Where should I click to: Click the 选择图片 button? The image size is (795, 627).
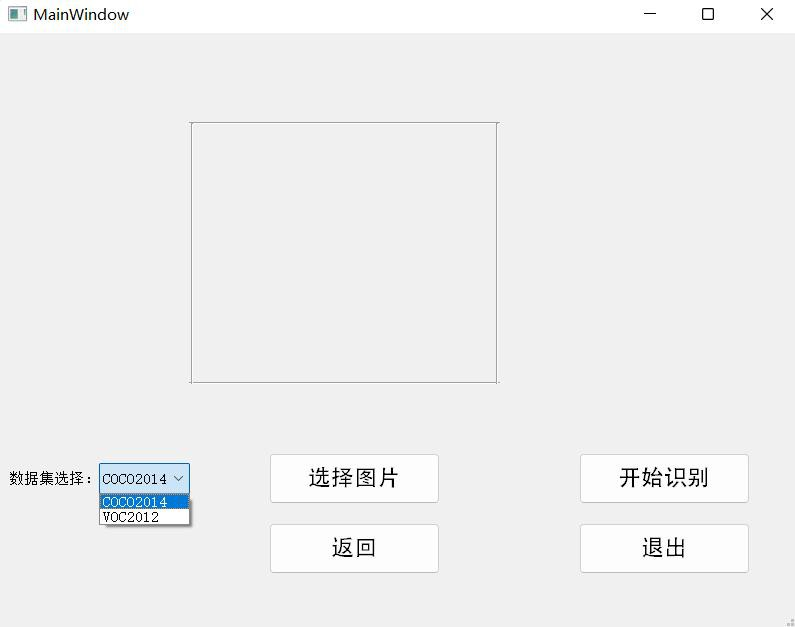[354, 478]
